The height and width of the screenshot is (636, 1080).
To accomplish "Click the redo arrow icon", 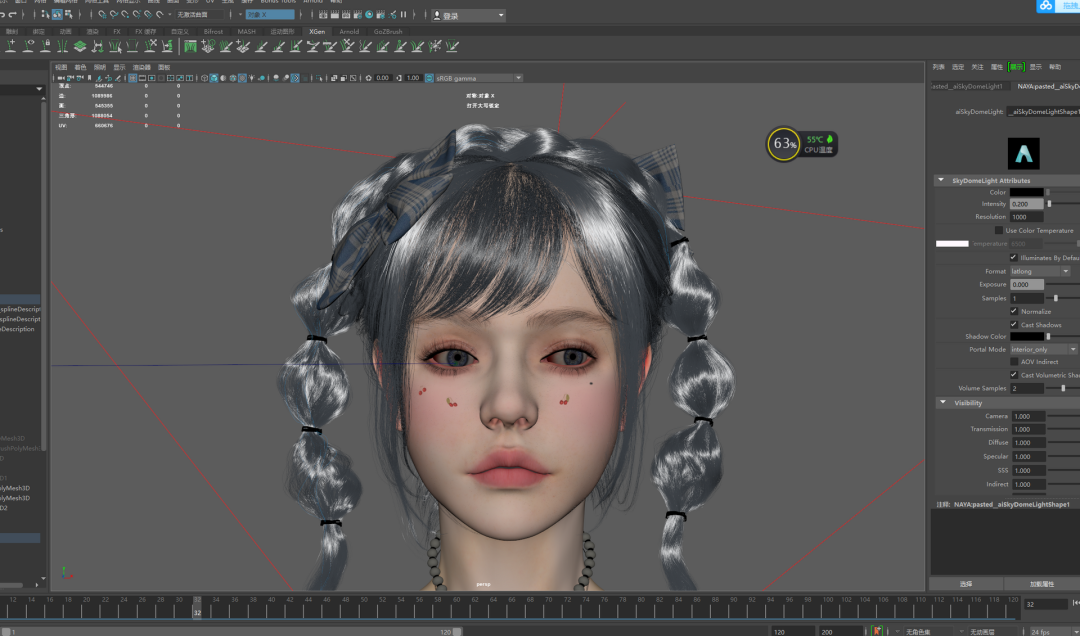I will [12, 14].
